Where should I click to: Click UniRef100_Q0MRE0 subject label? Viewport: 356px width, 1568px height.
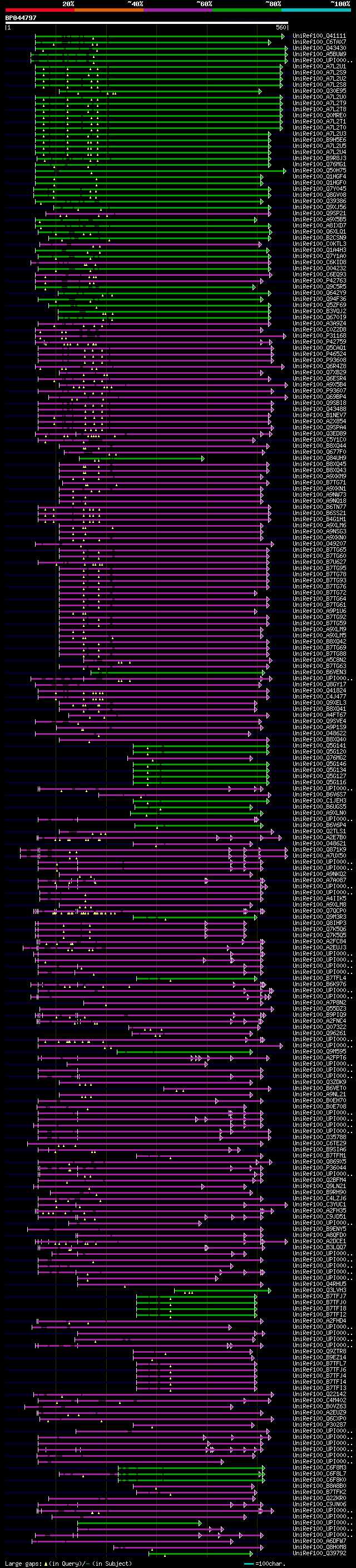319,116
